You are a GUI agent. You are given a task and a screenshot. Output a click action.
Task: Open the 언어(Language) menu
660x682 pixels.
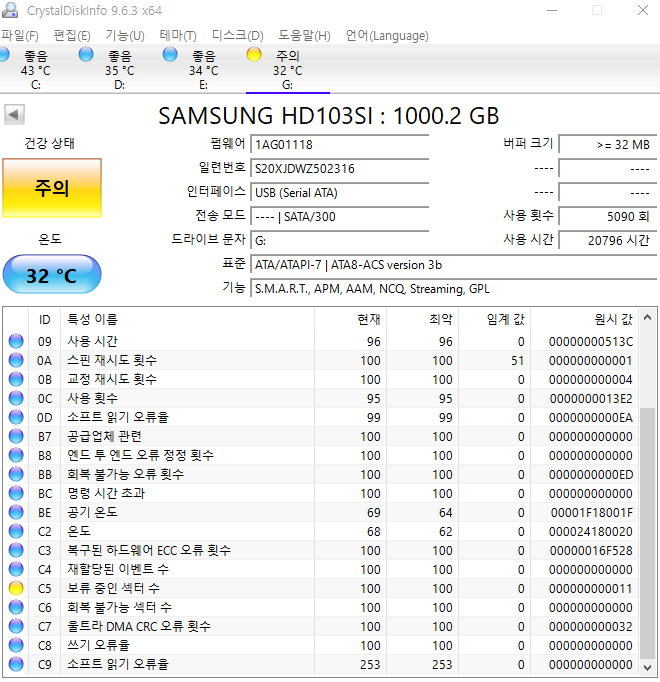tap(387, 35)
